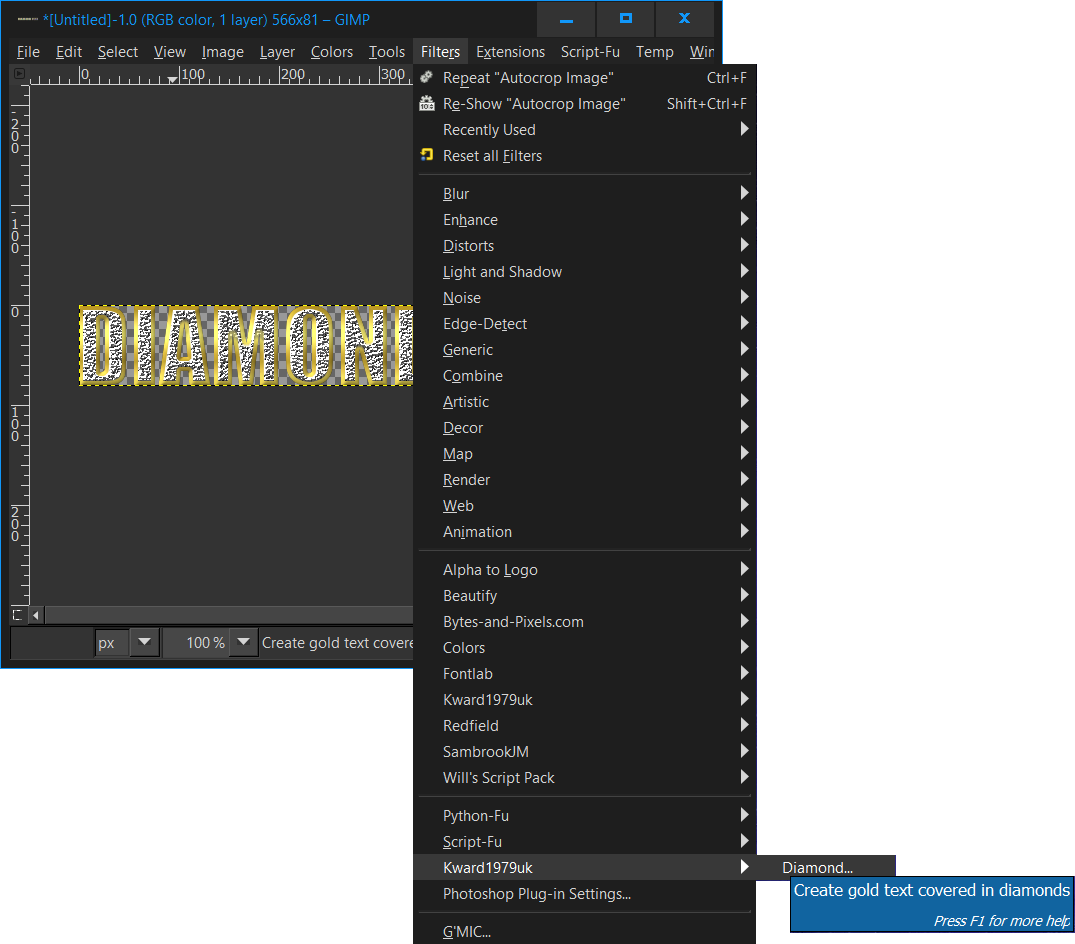Screen dimensions: 1075x944
Task: Open the Combine submenu
Action: pyautogui.click(x=584, y=376)
